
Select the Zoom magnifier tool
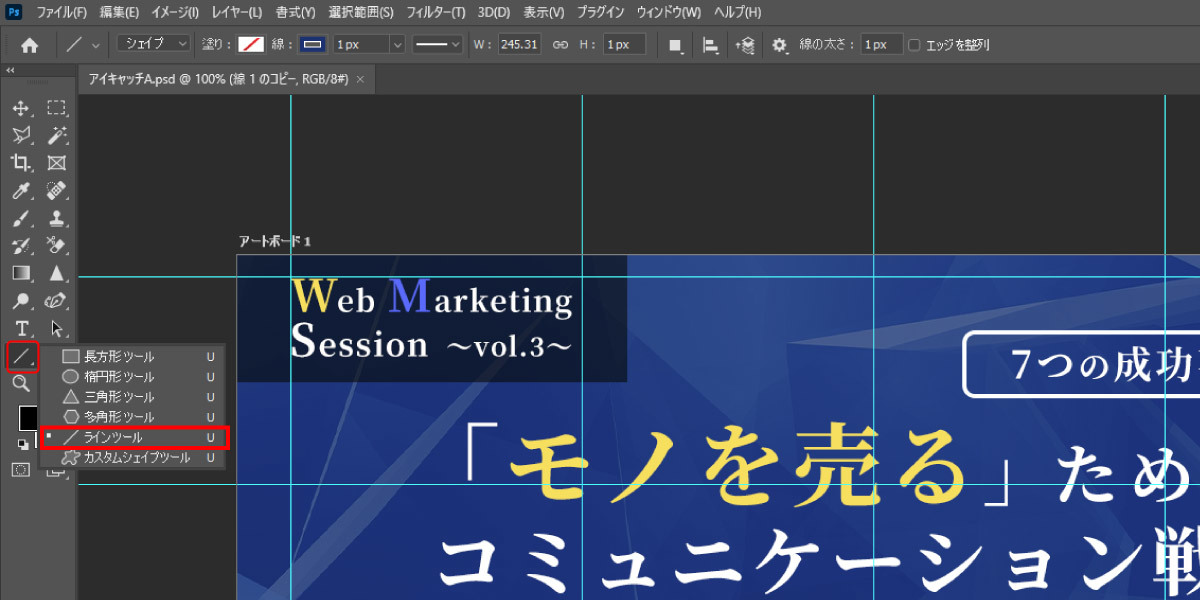21,383
